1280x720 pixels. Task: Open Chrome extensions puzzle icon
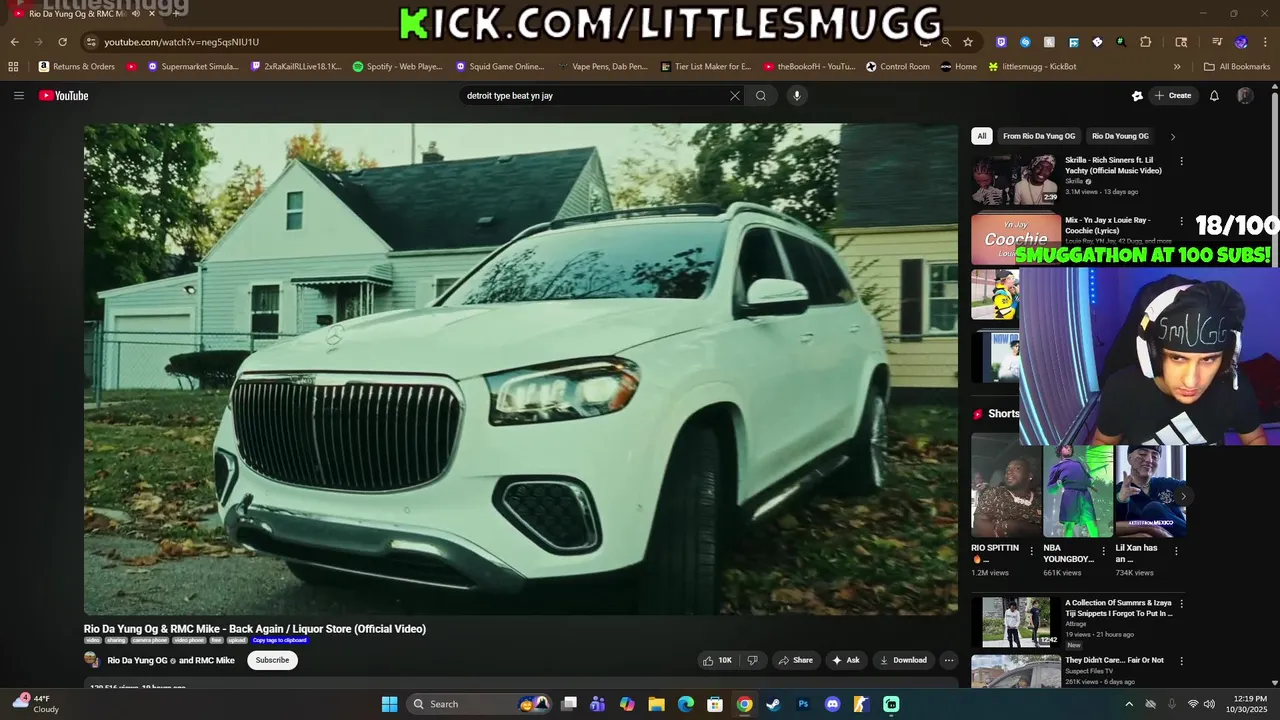1146,42
